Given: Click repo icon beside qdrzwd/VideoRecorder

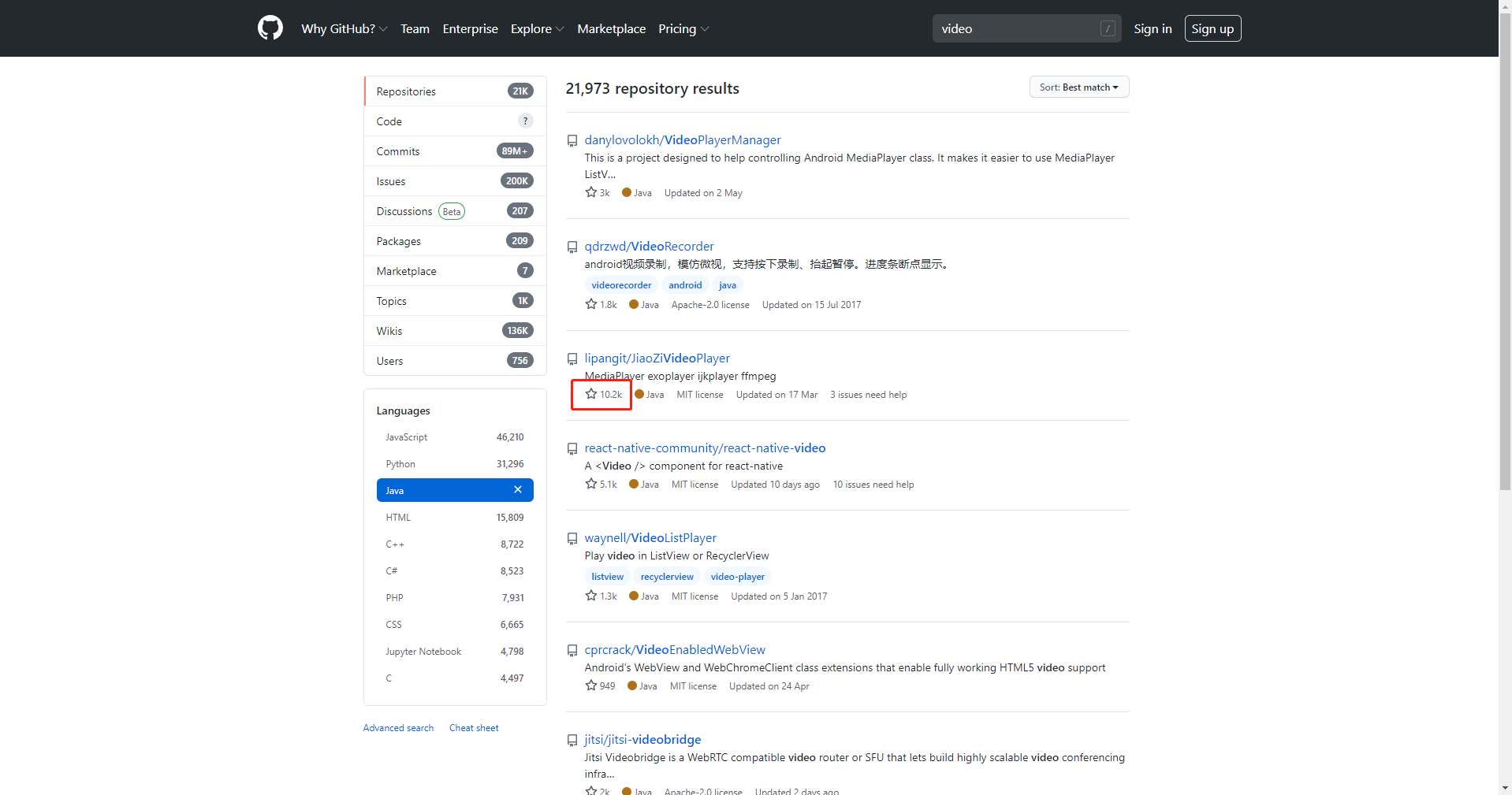Looking at the screenshot, I should 572,247.
